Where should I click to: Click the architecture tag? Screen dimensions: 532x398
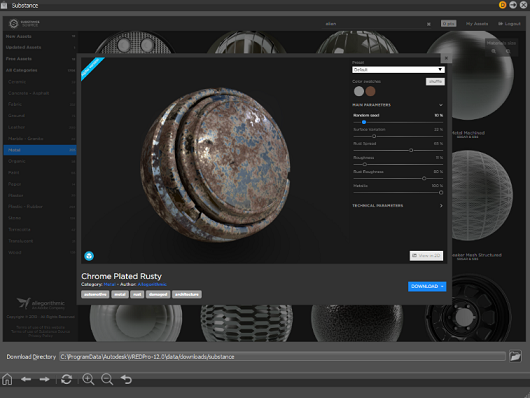[x=187, y=295]
